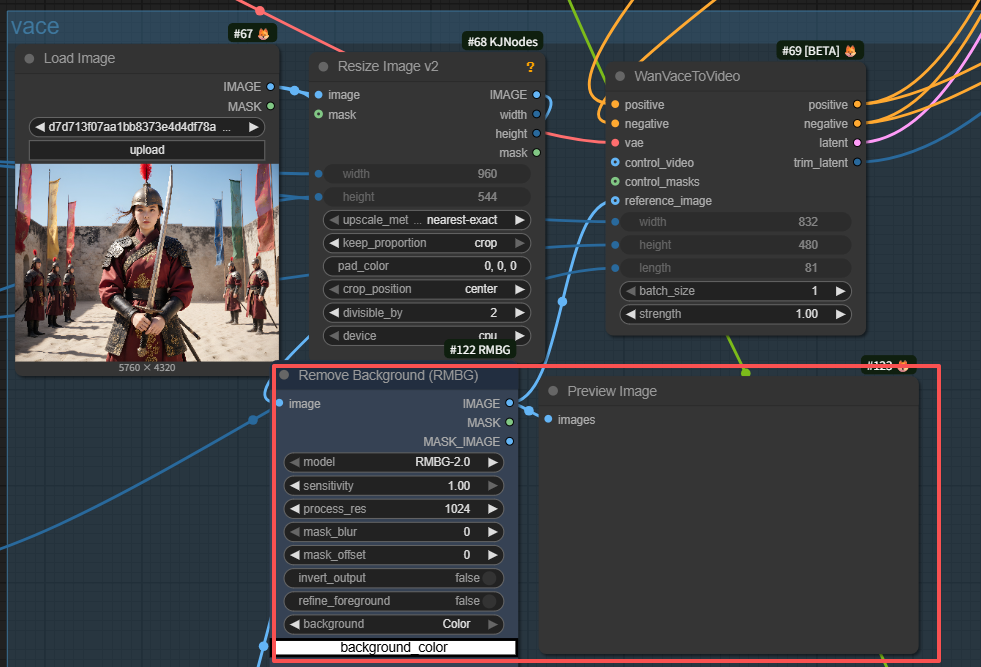This screenshot has width=981, height=667.
Task: Increase process_res with right arrow
Action: coord(493,509)
